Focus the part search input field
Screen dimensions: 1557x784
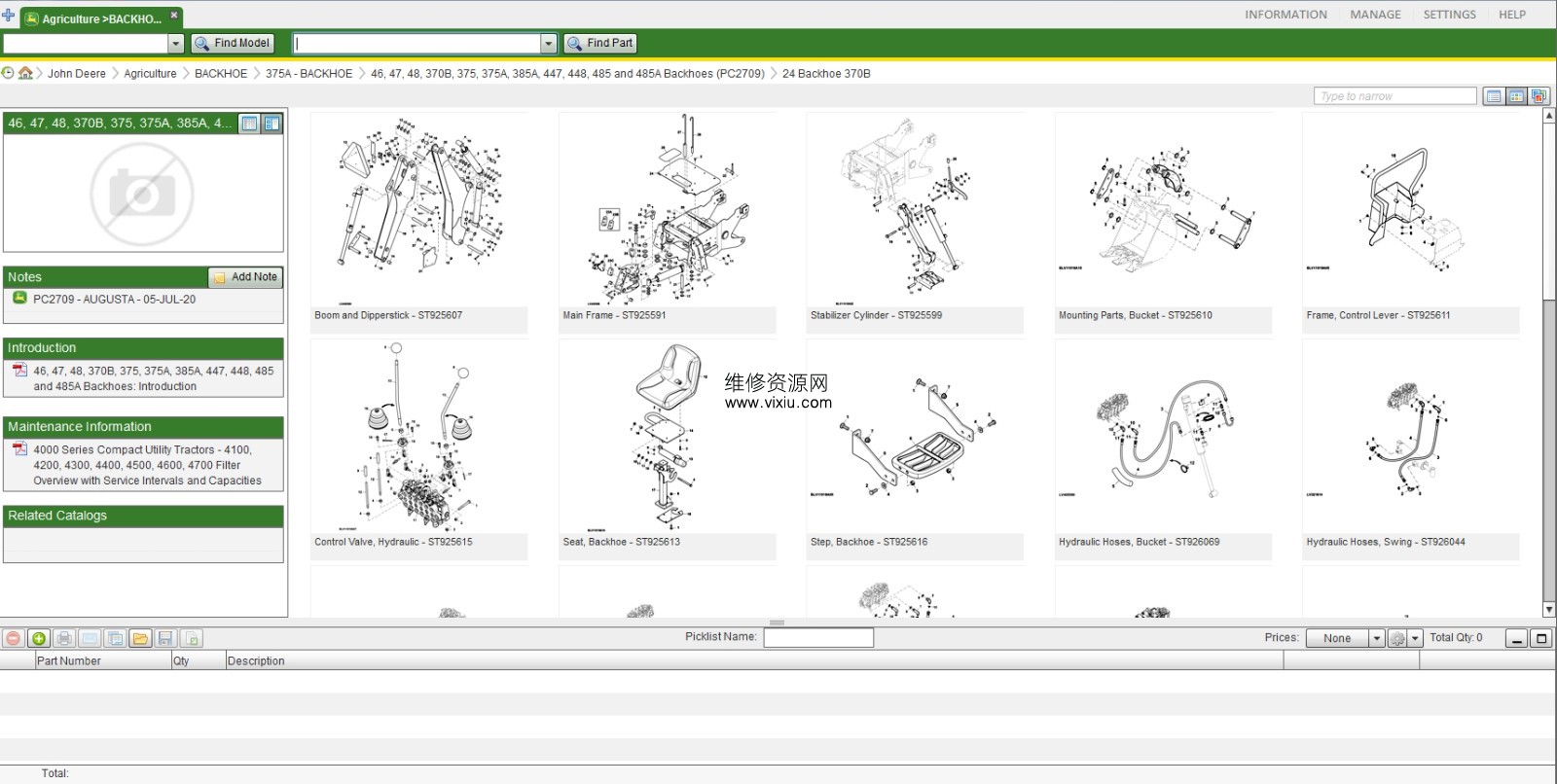point(417,43)
